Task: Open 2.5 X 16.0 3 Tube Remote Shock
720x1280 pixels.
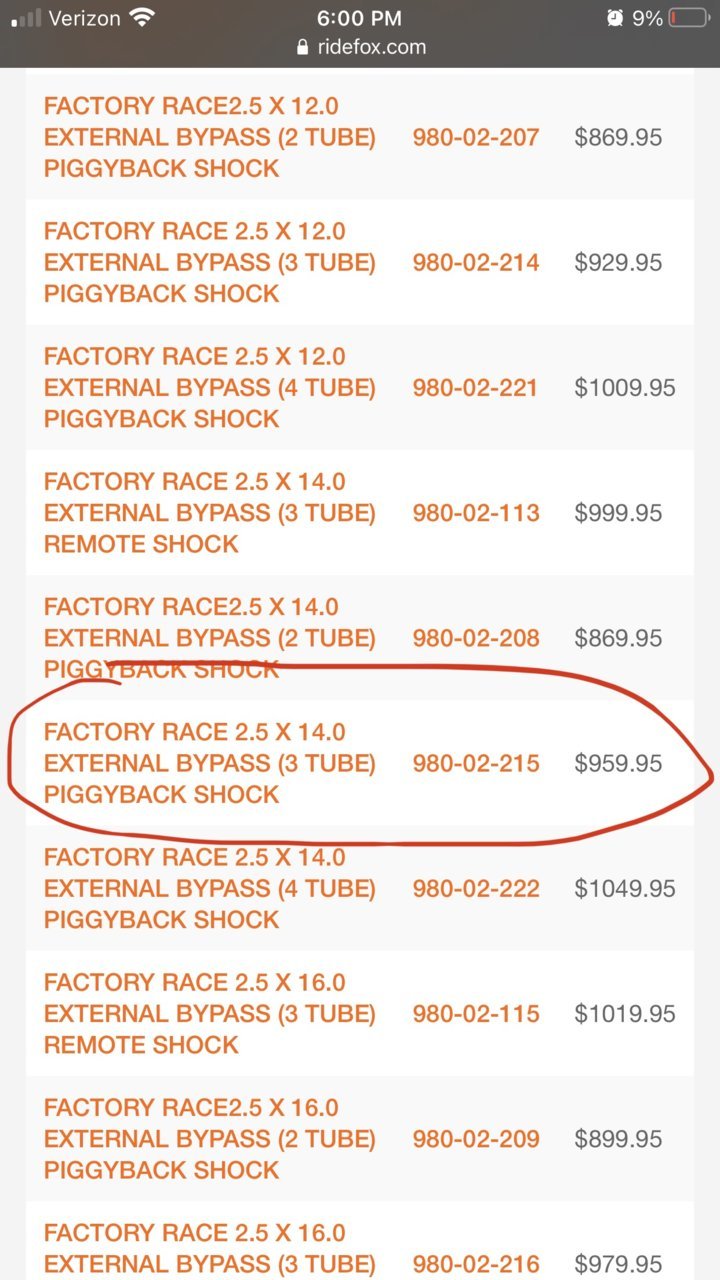Action: point(210,1013)
